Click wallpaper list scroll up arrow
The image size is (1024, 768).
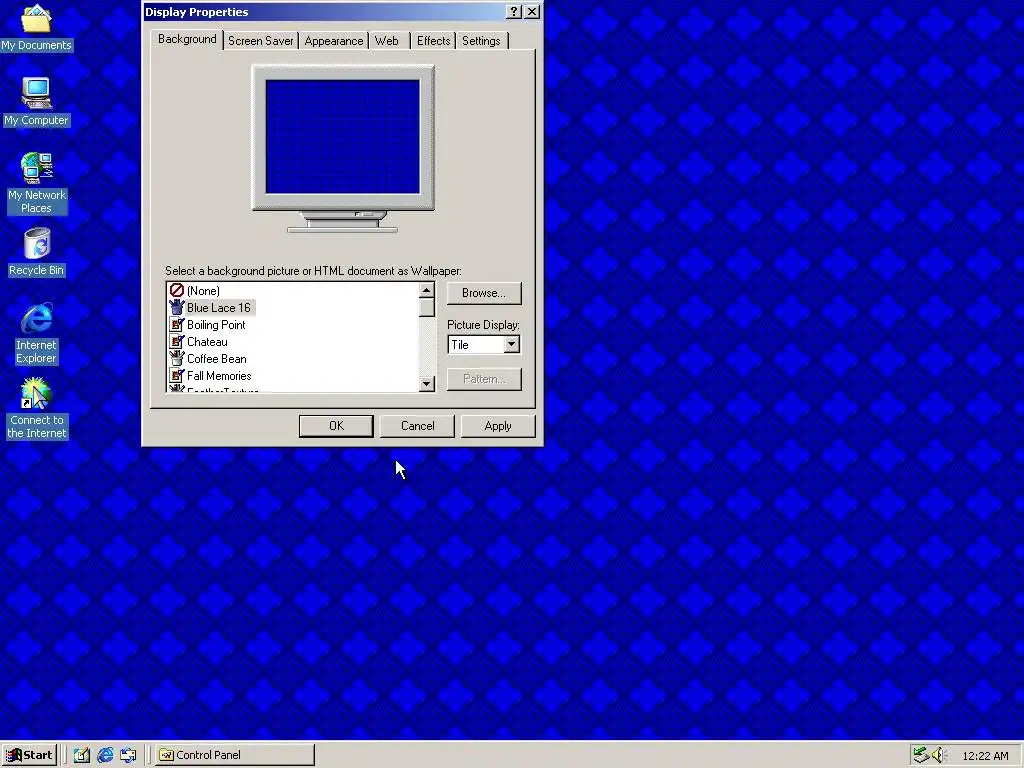pos(426,290)
